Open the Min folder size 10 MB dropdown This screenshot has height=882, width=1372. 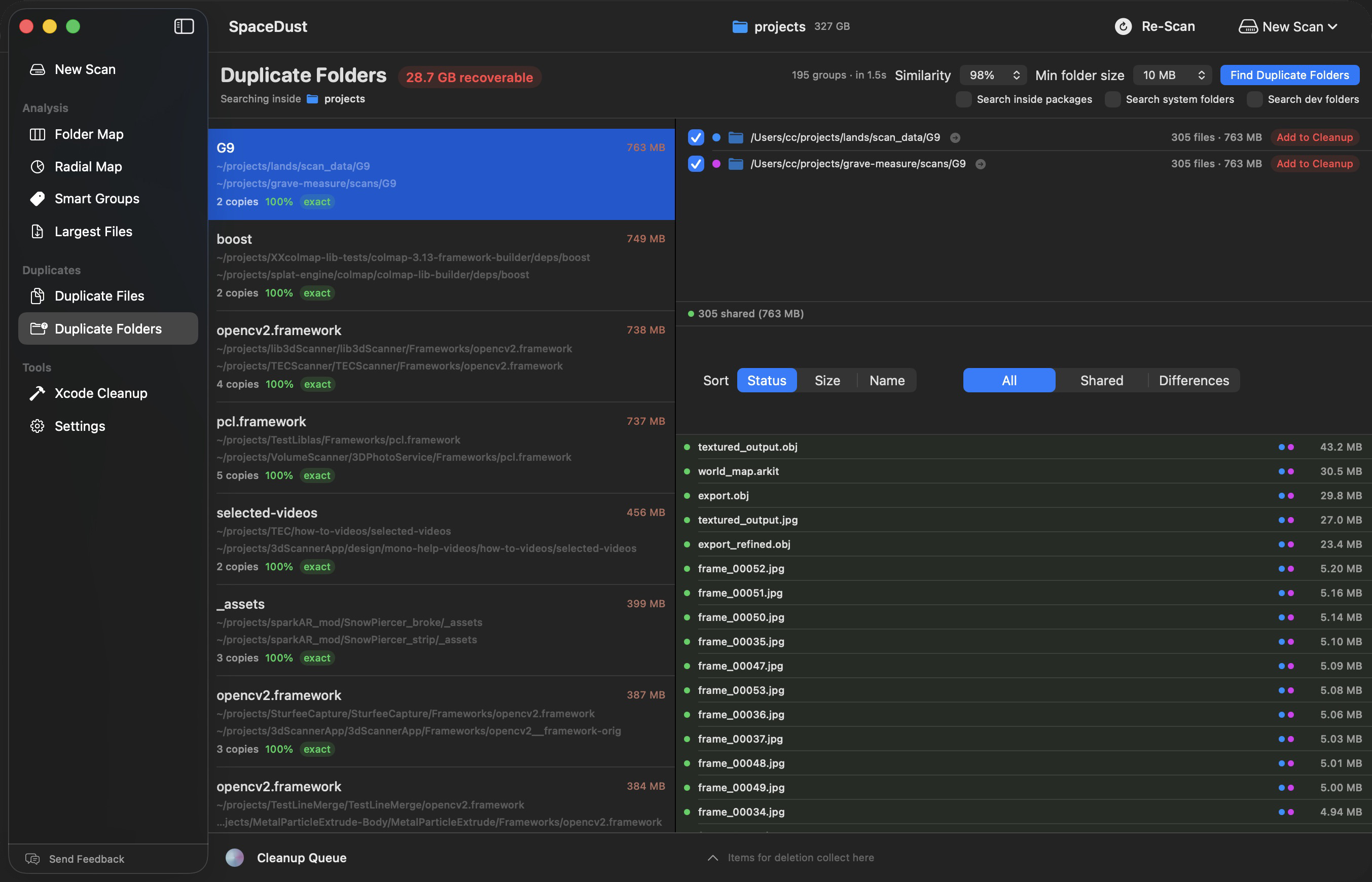1172,75
